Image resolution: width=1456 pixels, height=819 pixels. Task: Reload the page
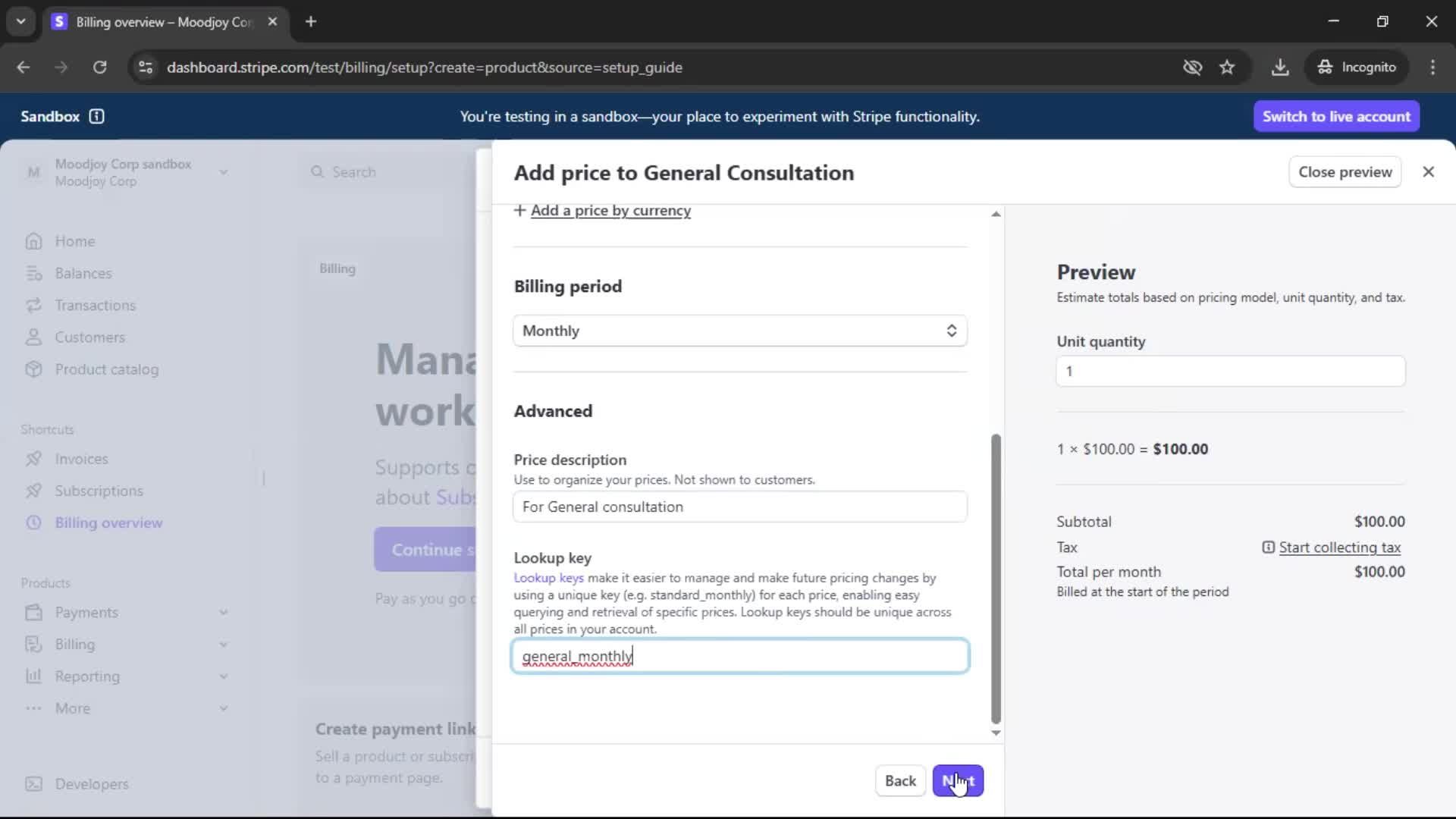pyautogui.click(x=99, y=67)
